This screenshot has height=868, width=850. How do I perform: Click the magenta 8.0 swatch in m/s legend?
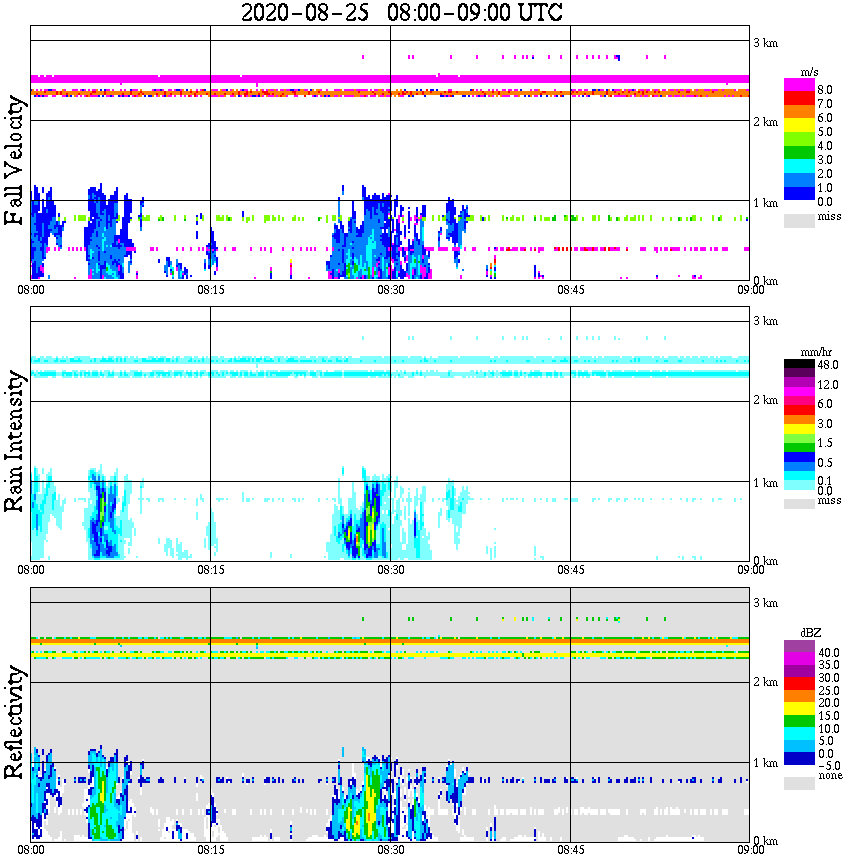[x=798, y=85]
